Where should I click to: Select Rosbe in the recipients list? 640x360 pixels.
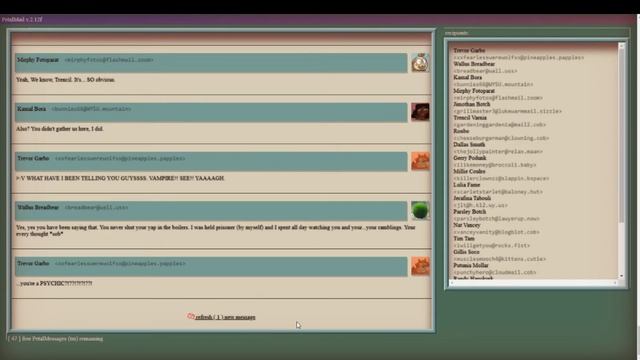tap(461, 131)
